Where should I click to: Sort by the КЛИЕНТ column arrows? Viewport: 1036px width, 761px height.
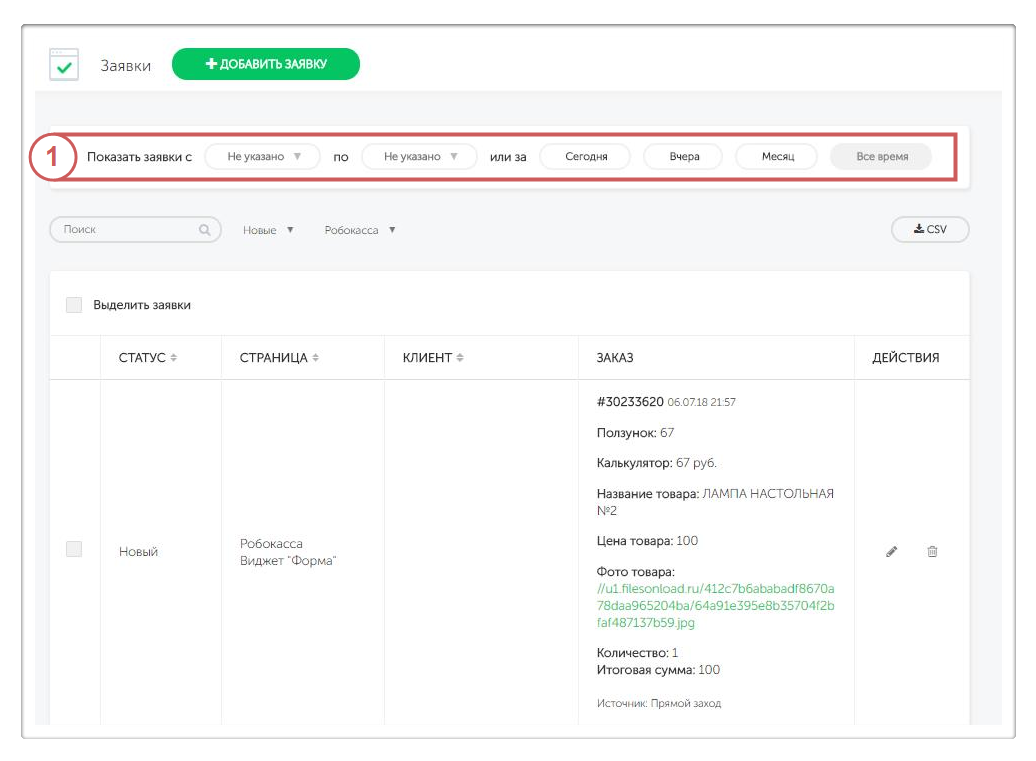460,358
